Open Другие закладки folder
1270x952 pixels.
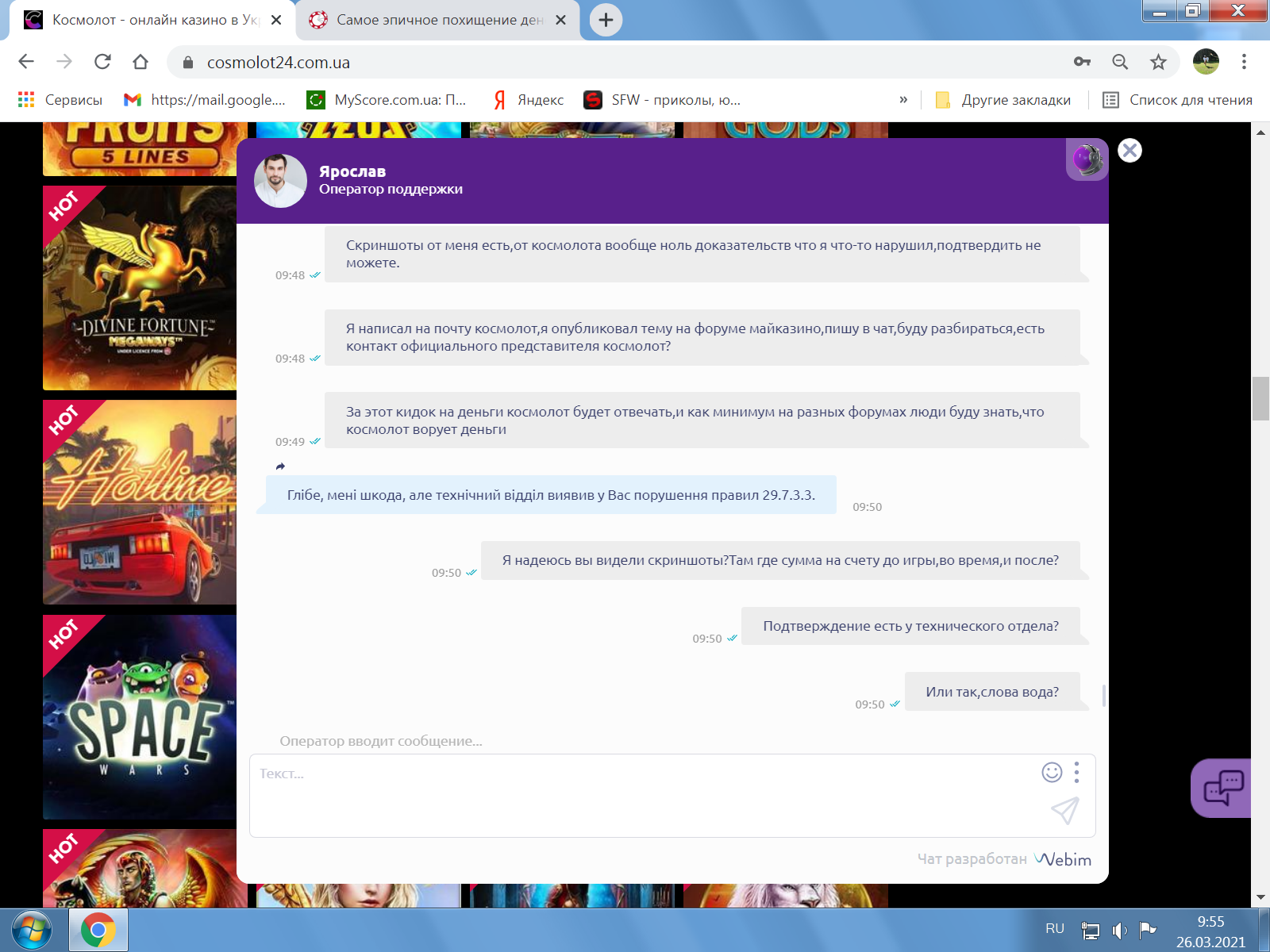coord(1003,100)
